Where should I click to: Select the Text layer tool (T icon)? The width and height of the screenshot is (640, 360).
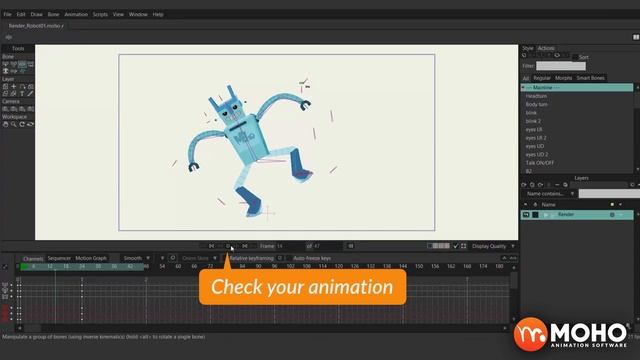pyautogui.click(x=22, y=94)
